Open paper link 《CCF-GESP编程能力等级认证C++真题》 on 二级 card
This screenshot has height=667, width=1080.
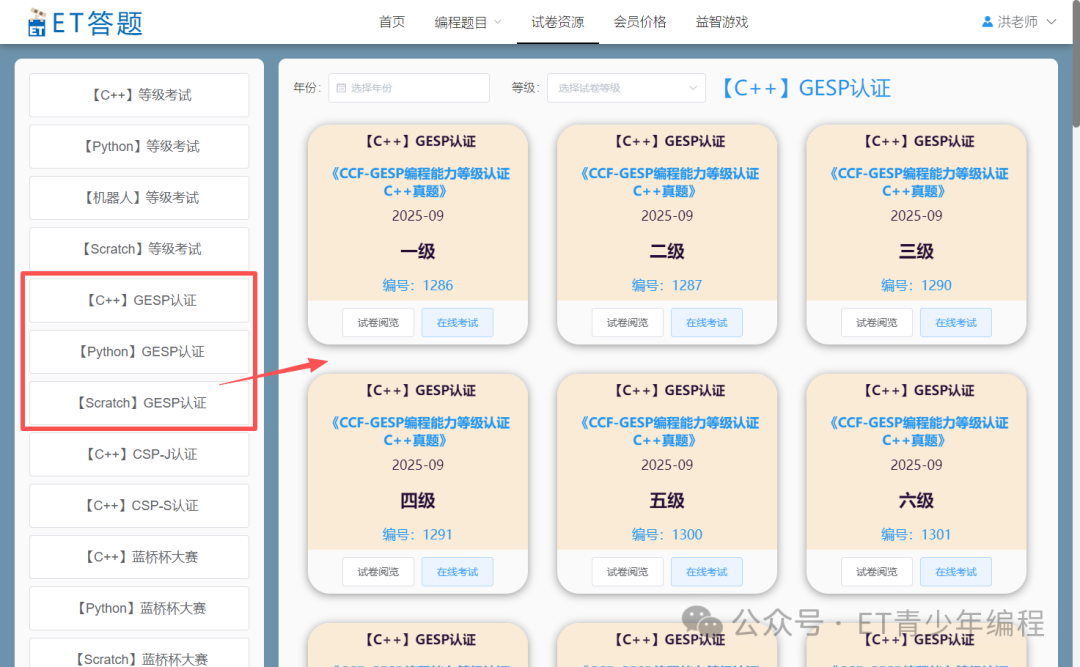(666, 182)
